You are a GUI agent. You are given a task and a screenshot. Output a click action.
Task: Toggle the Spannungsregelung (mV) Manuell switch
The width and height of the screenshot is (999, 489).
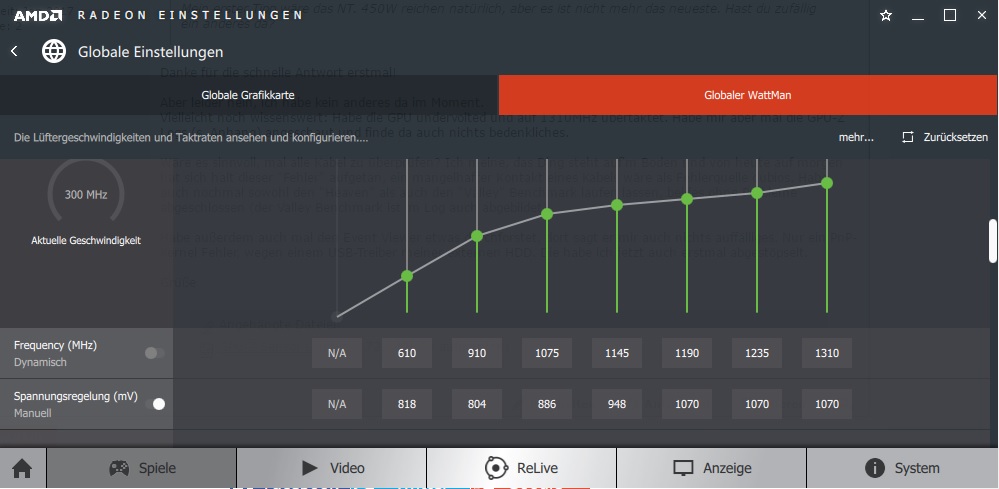(x=155, y=404)
